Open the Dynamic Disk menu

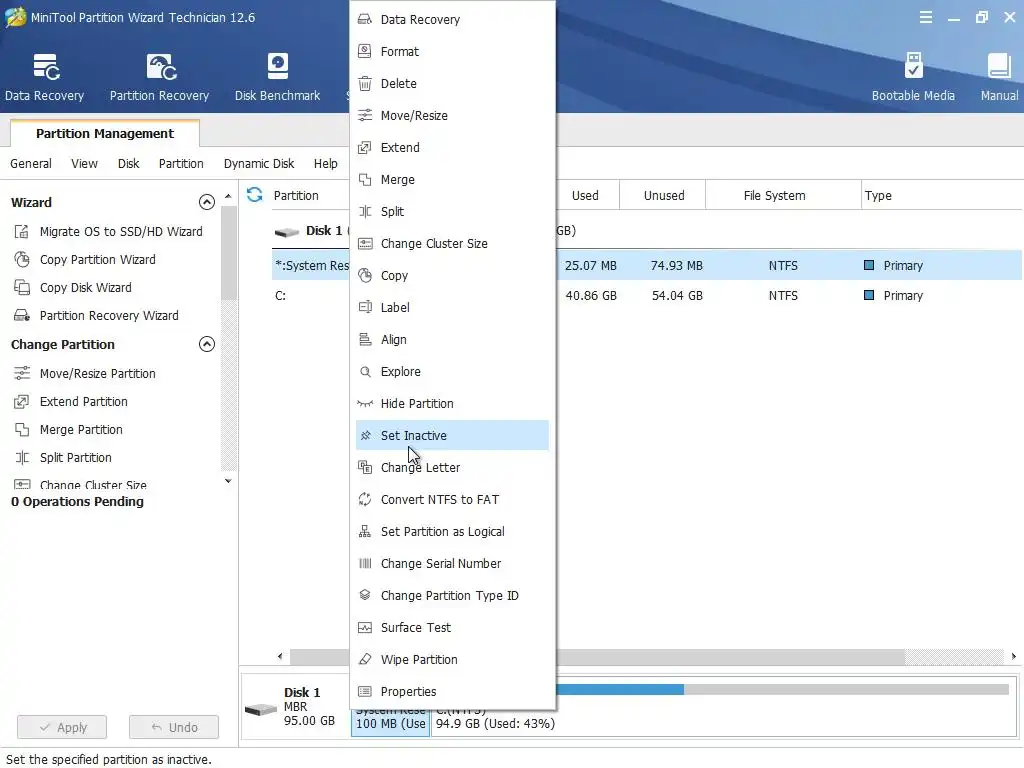[x=259, y=163]
